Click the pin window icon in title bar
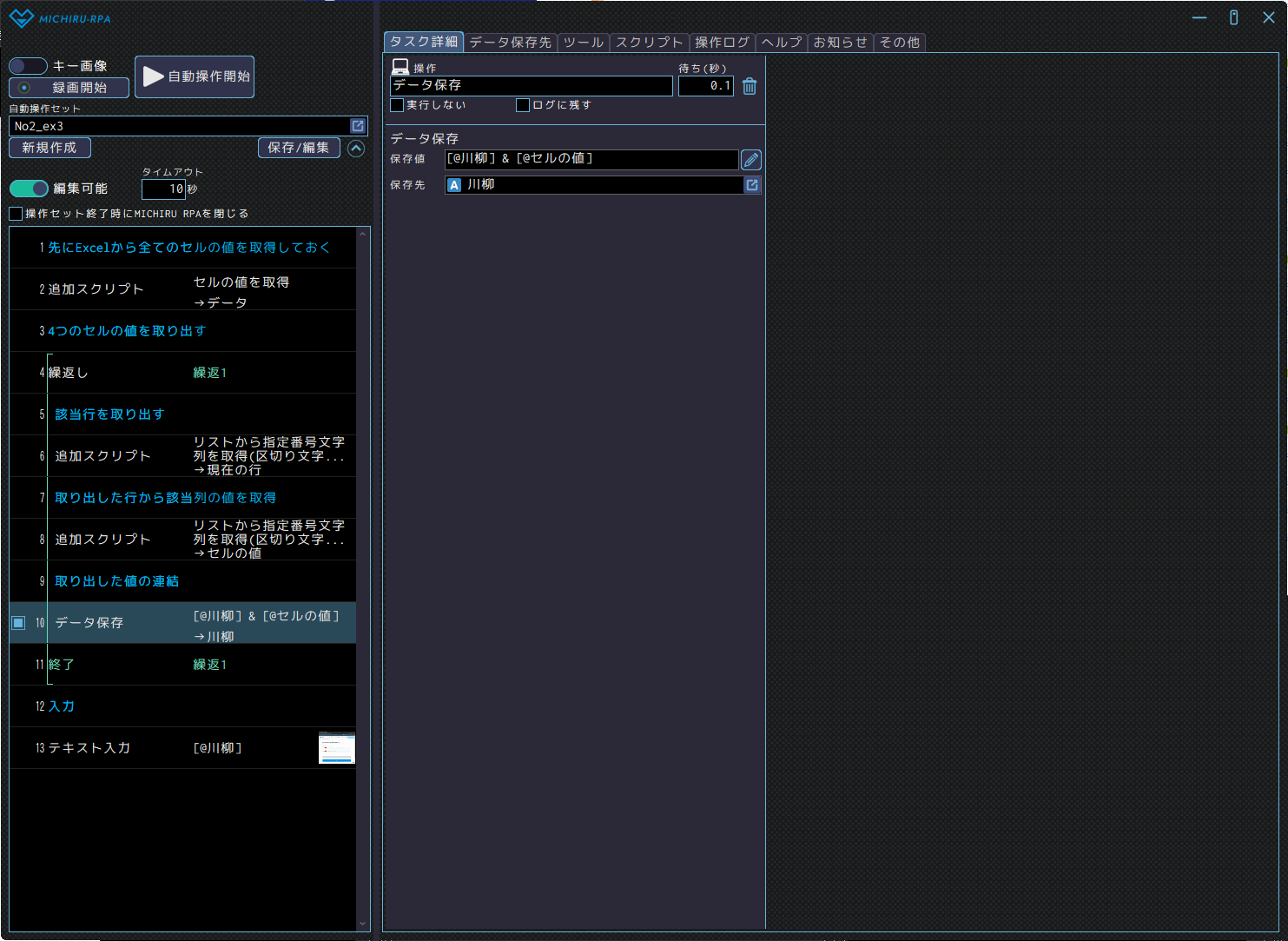This screenshot has height=941, width=1288. point(1233,17)
